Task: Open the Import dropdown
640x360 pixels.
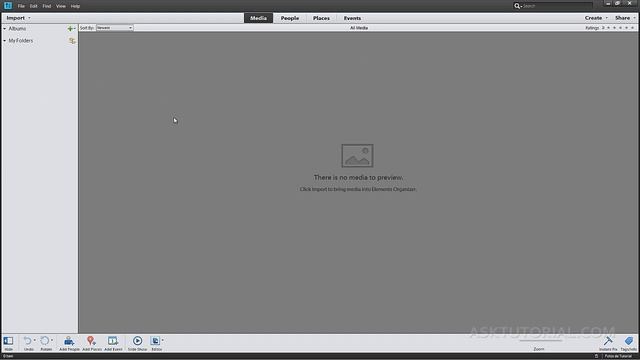Action: 18,18
